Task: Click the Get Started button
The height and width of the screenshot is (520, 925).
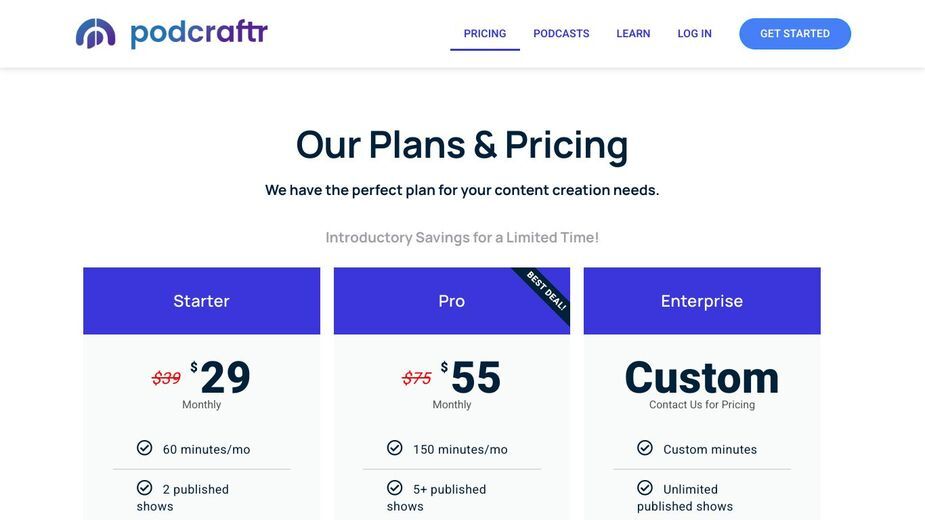Action: [x=795, y=34]
